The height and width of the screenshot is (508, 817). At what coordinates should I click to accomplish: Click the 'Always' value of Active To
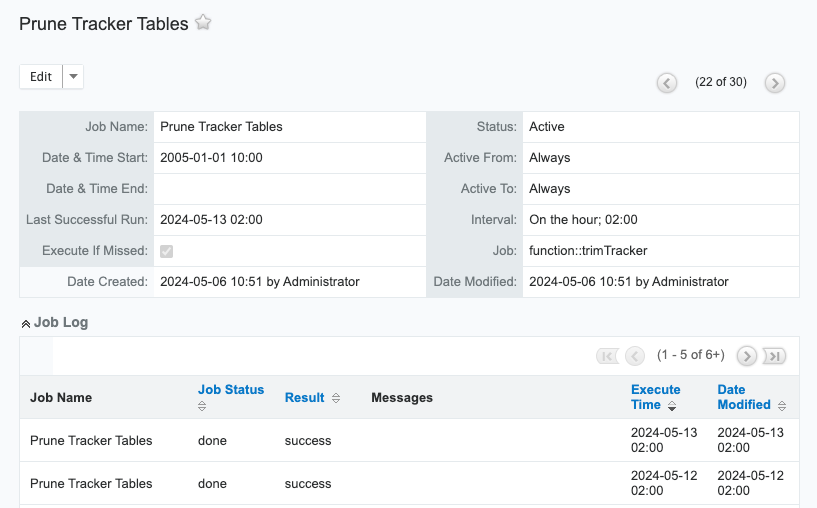tap(550, 189)
